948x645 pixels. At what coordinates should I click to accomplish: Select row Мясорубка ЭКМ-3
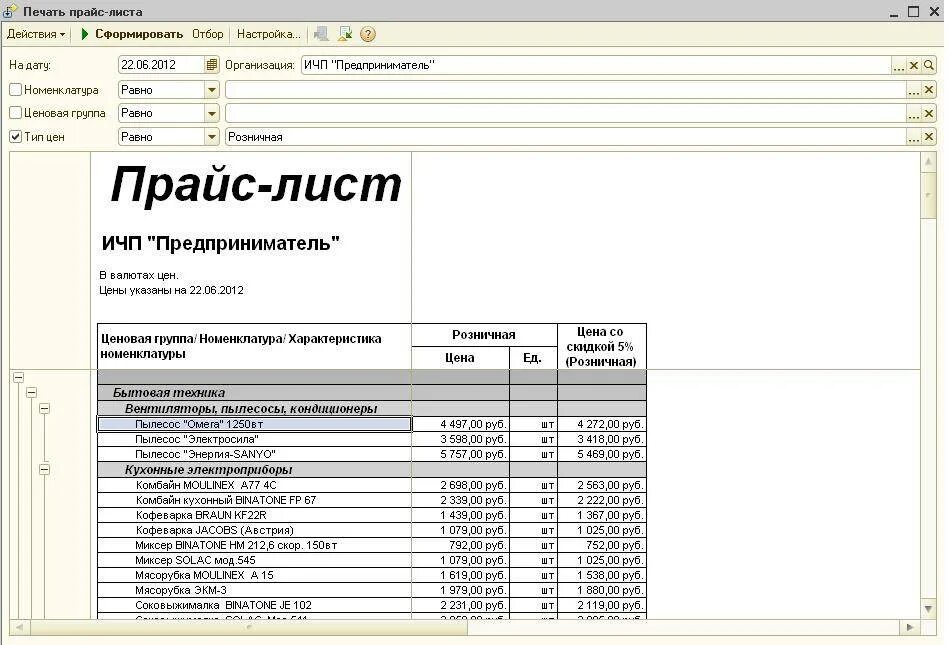click(x=255, y=590)
